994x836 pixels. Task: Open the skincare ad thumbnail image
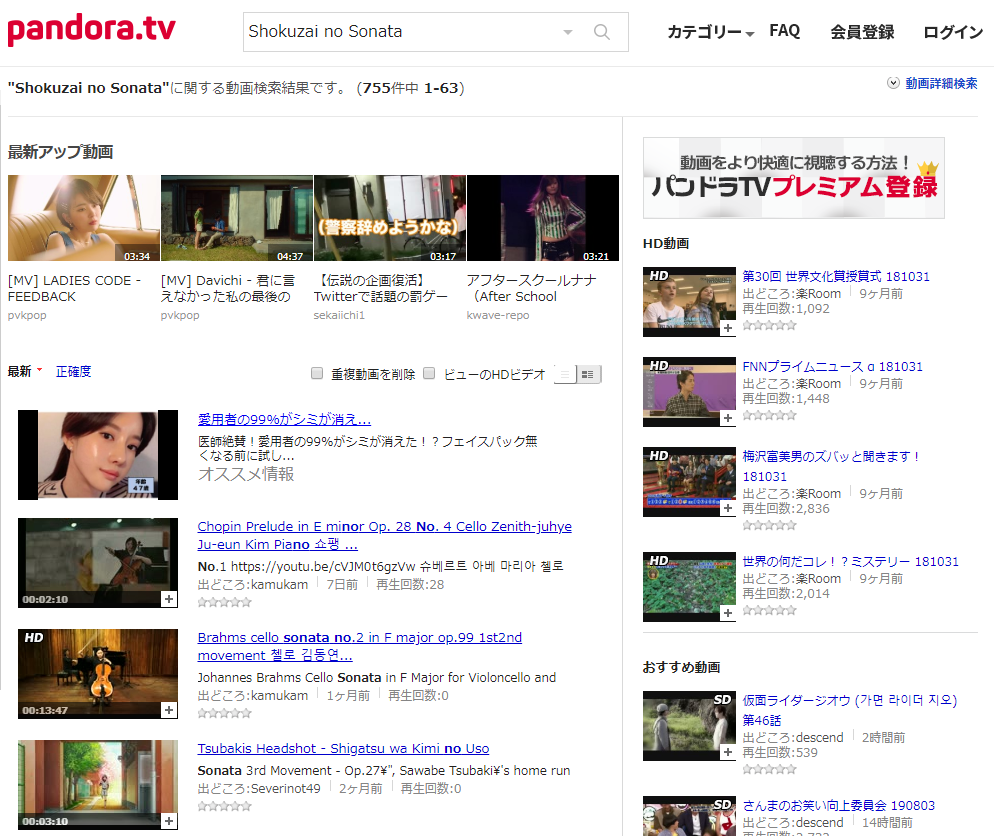point(98,455)
